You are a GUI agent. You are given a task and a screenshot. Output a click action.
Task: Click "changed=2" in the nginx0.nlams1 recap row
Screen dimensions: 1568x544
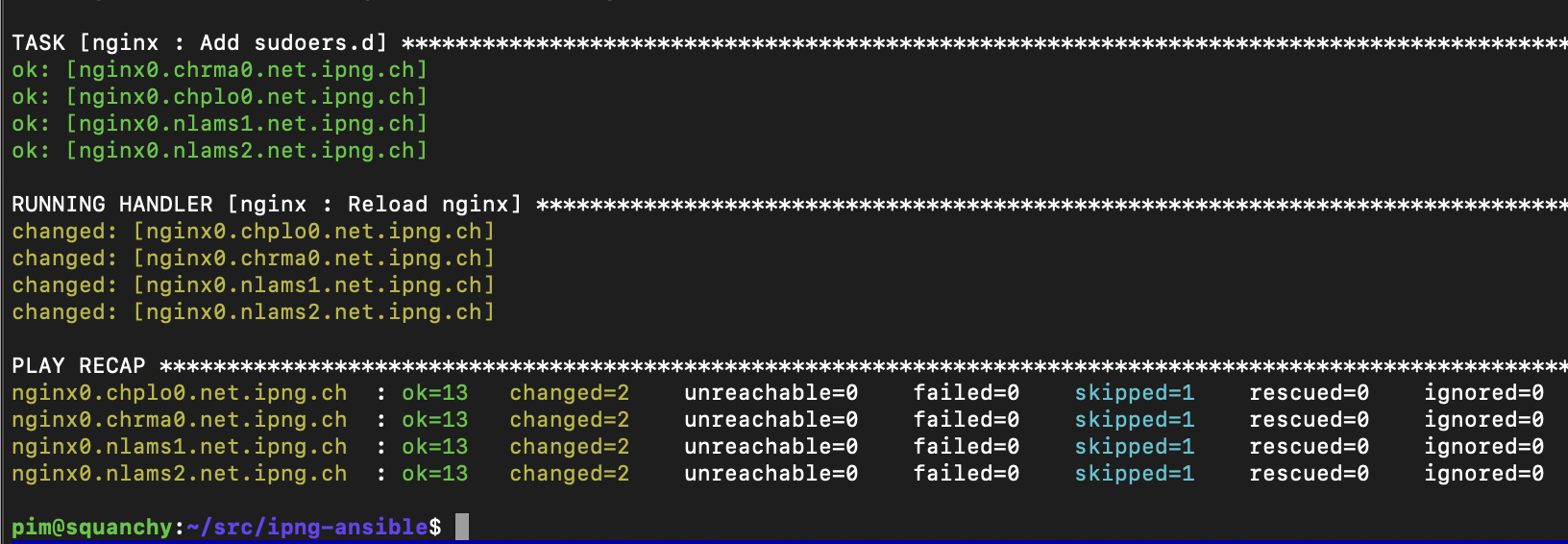tap(569, 447)
